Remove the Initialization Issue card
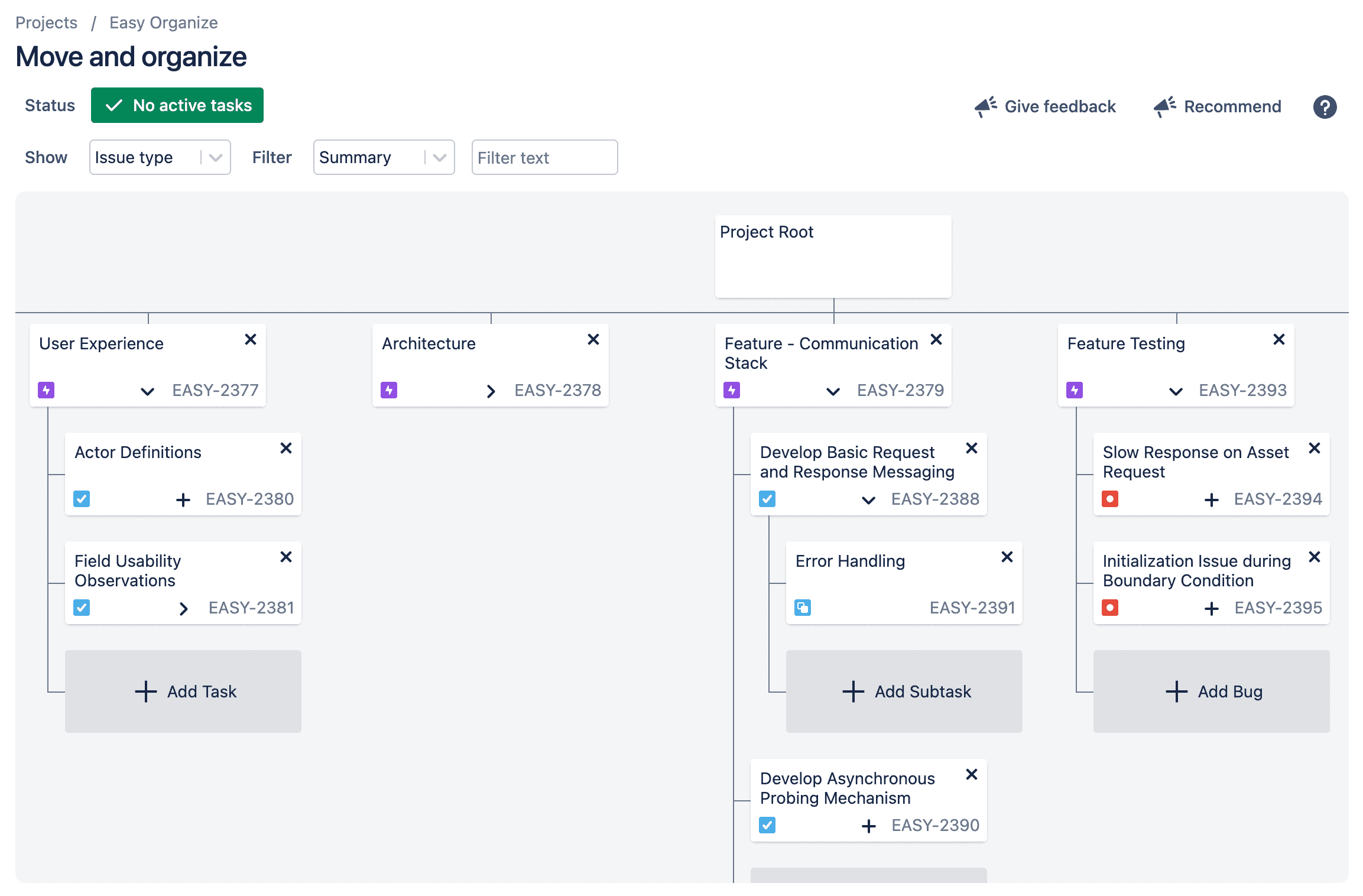Screen dimensions: 1363x896 pyautogui.click(x=1315, y=557)
